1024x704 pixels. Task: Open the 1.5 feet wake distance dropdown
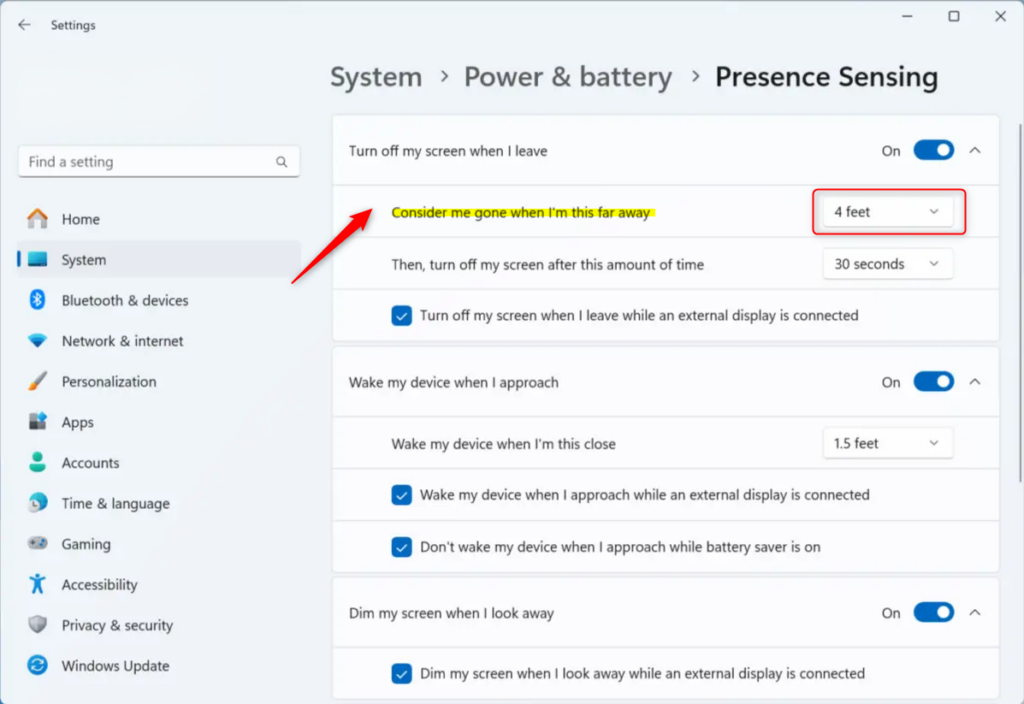888,443
